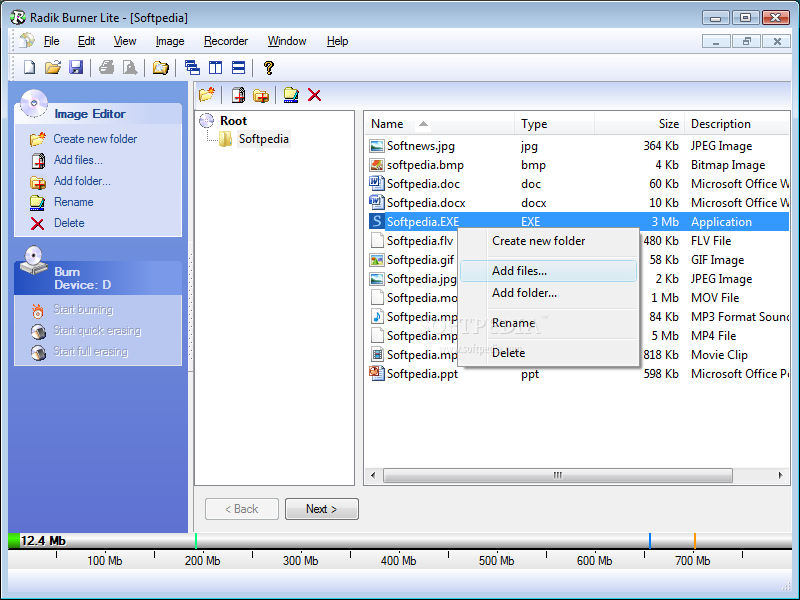Open the Edit menu
The width and height of the screenshot is (800, 600).
86,41
